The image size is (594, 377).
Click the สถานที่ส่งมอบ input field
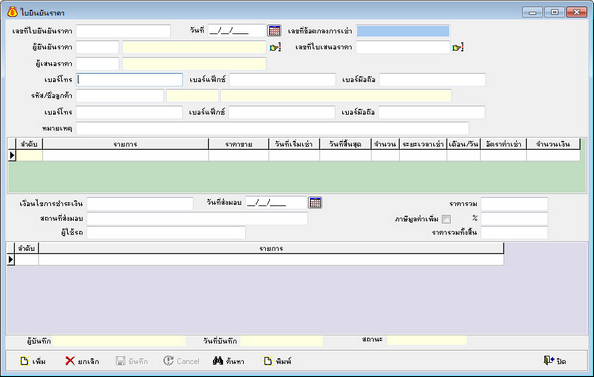197,219
